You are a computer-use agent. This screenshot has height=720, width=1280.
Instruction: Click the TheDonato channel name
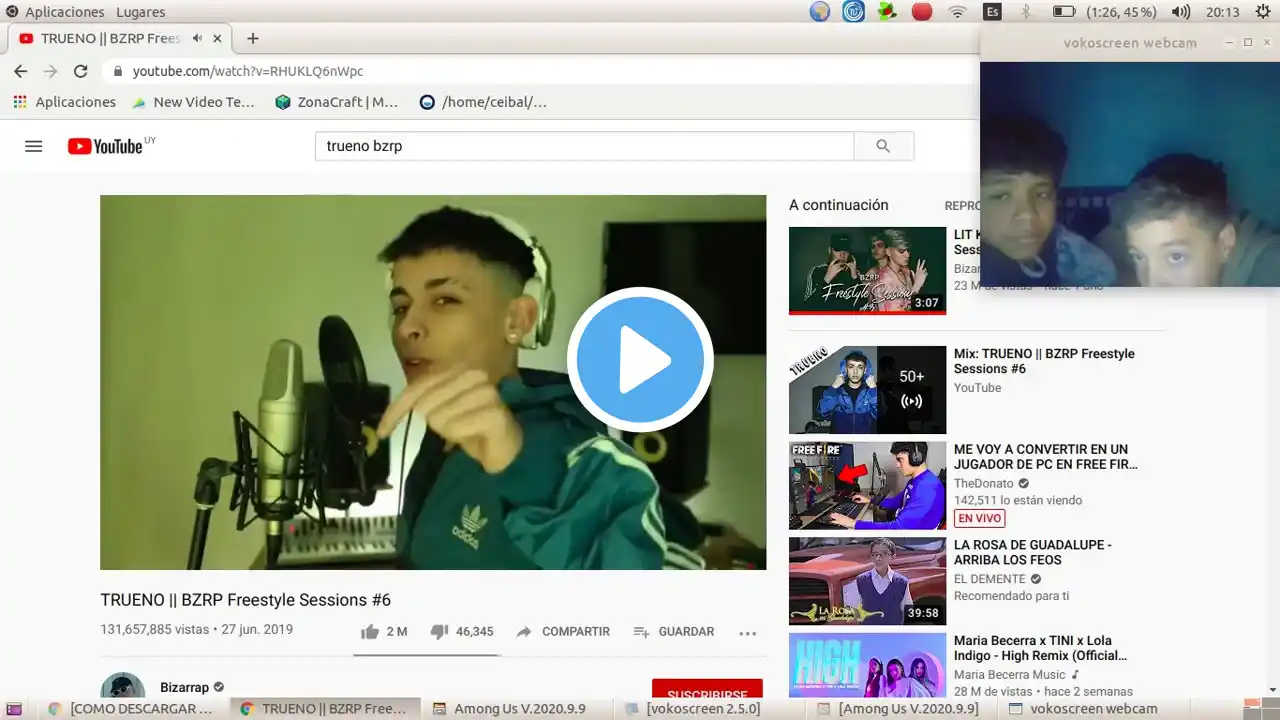984,484
